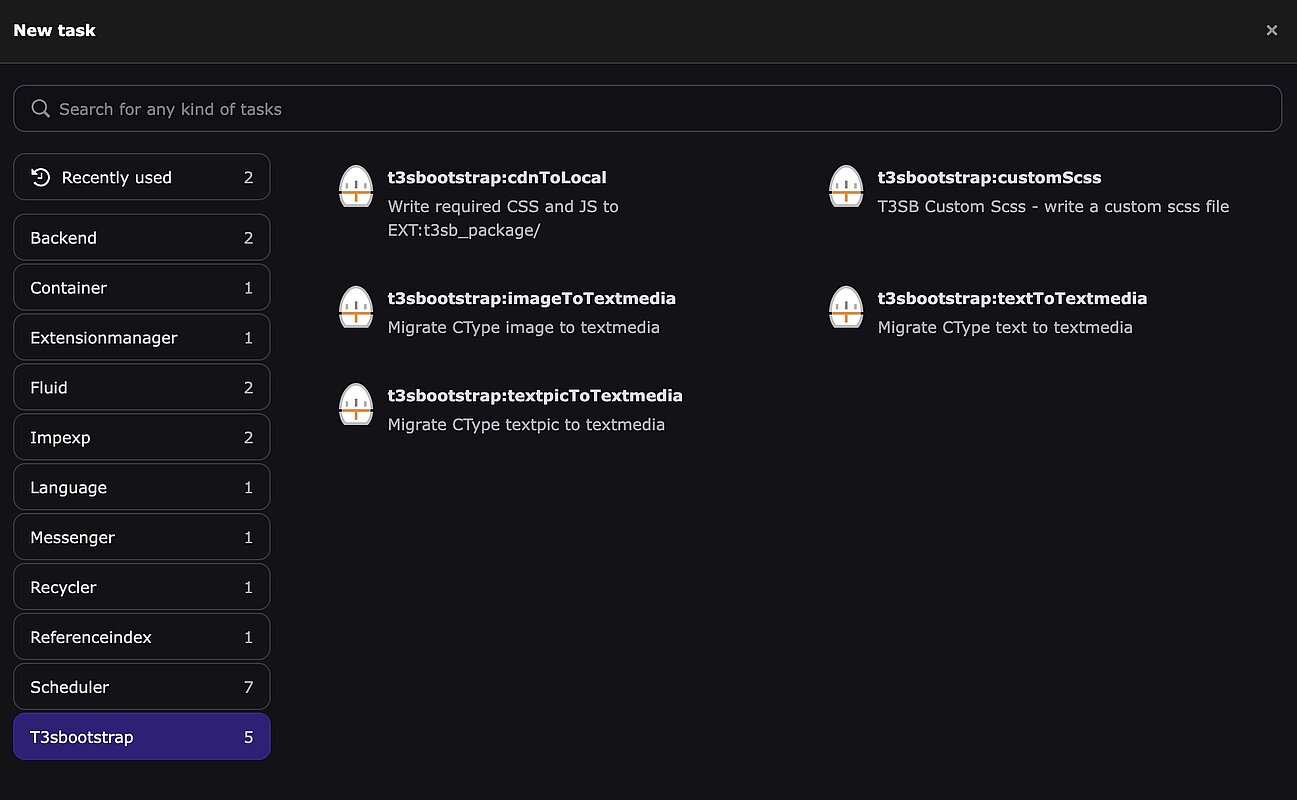
Task: Click the egg icon beside t3sbootstrap:textpicToTextmedia
Action: tap(356, 405)
